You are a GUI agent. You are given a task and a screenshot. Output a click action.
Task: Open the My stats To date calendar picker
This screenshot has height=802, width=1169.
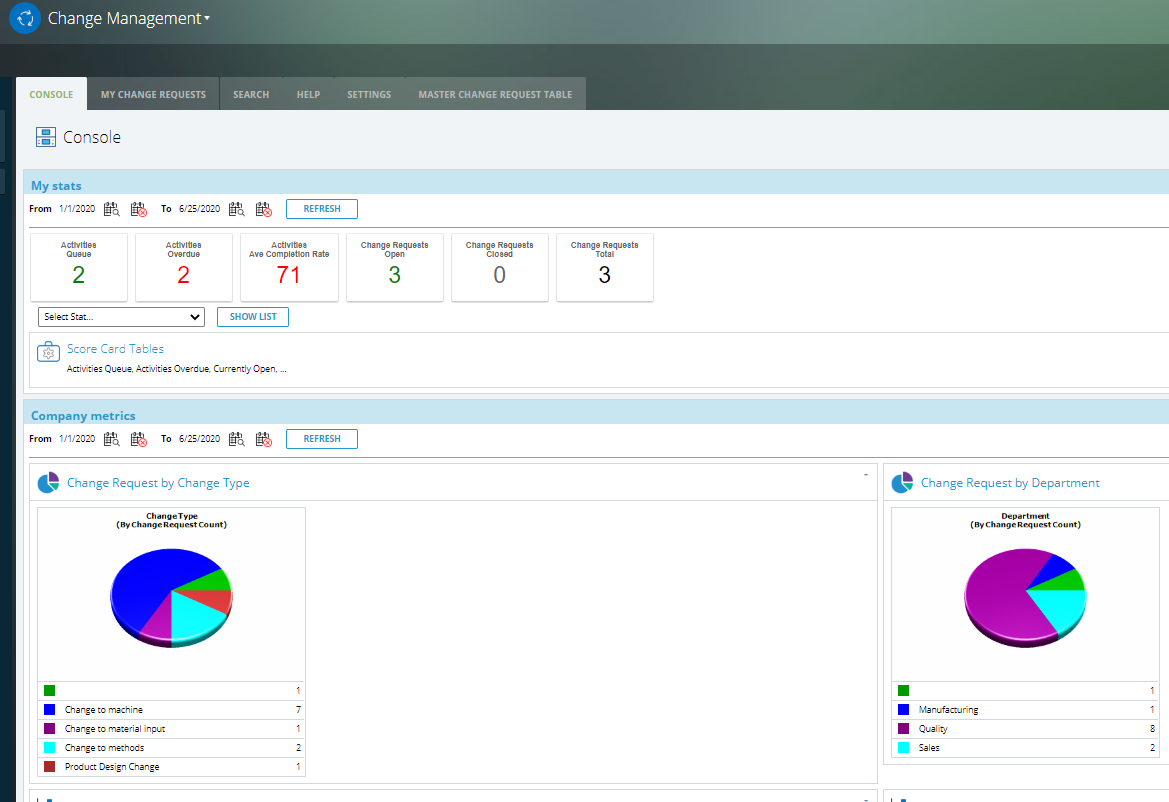237,209
